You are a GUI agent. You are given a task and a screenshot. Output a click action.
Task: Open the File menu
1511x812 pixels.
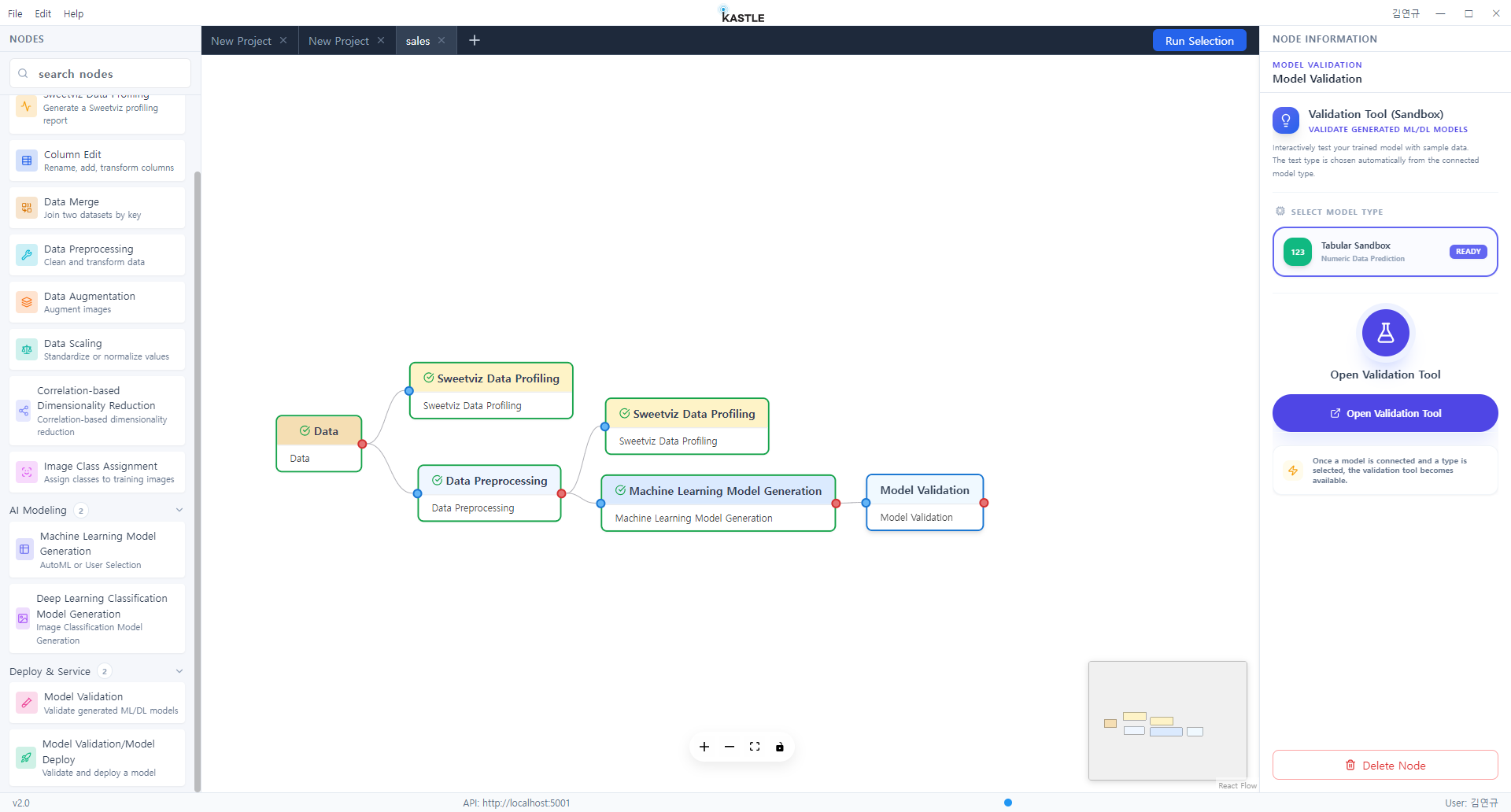click(15, 13)
